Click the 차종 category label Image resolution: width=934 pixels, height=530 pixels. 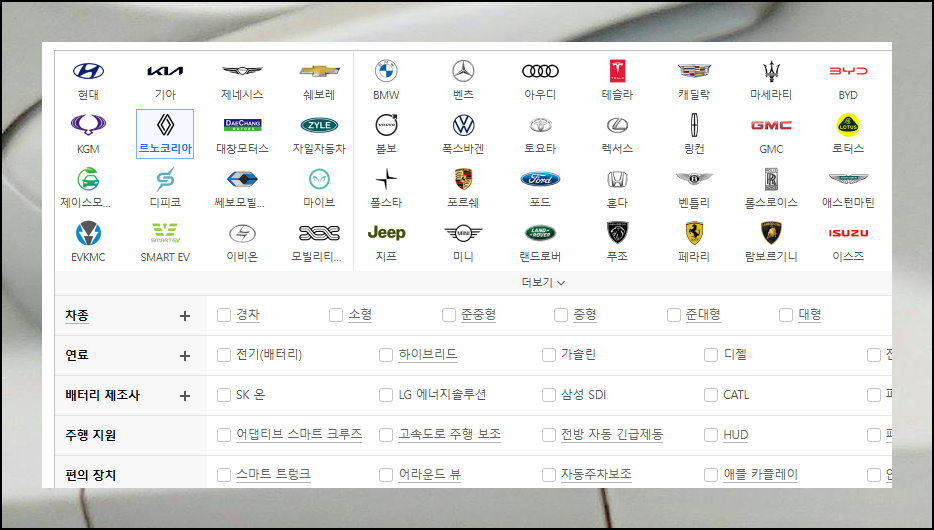pos(77,315)
